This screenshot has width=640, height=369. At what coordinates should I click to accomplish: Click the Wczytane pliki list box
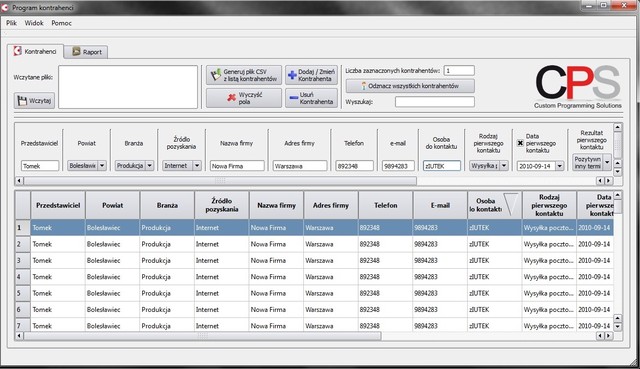(x=128, y=87)
